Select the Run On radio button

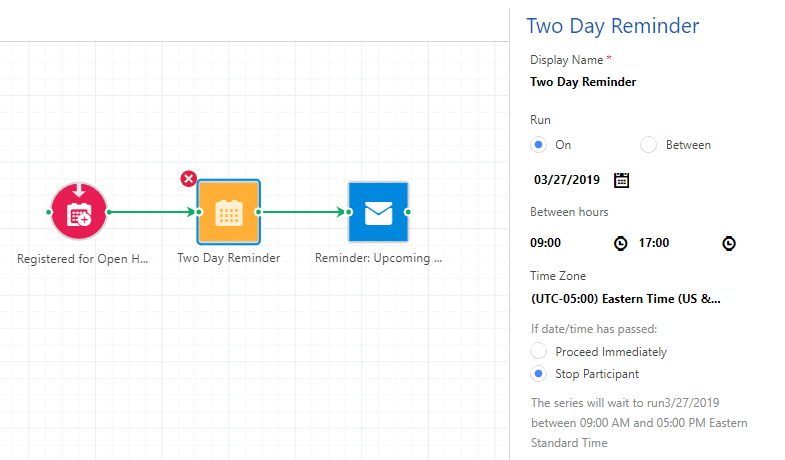(539, 145)
